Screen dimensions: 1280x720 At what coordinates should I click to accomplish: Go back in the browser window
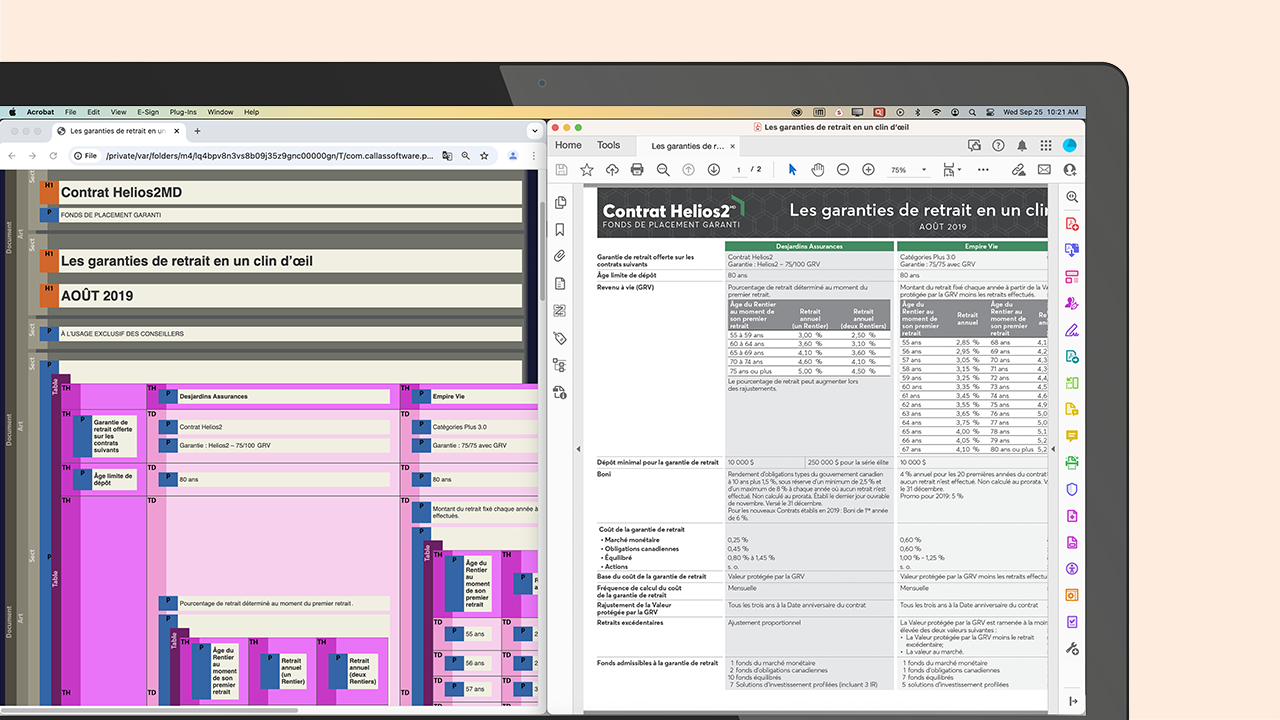13,156
